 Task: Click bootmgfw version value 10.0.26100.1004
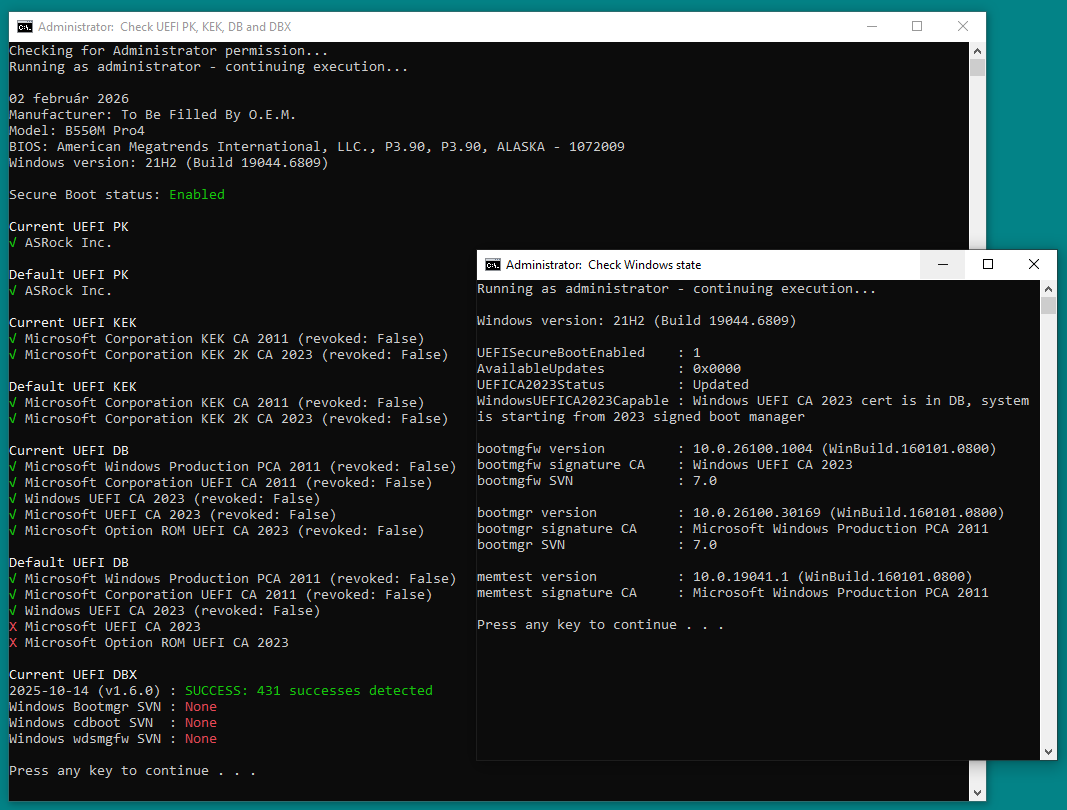pos(753,449)
